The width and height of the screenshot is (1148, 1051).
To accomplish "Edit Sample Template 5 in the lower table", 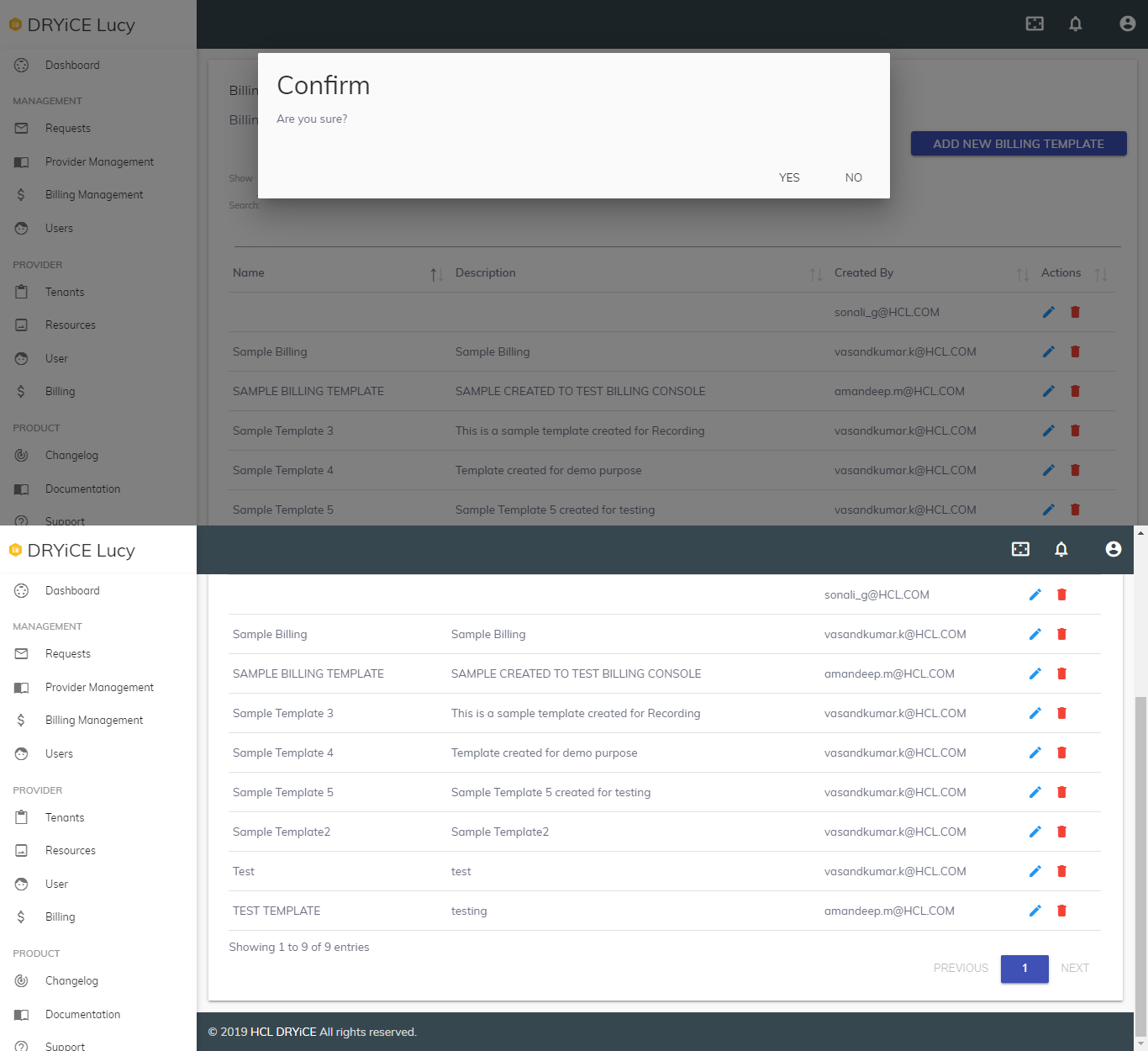I will [x=1035, y=792].
